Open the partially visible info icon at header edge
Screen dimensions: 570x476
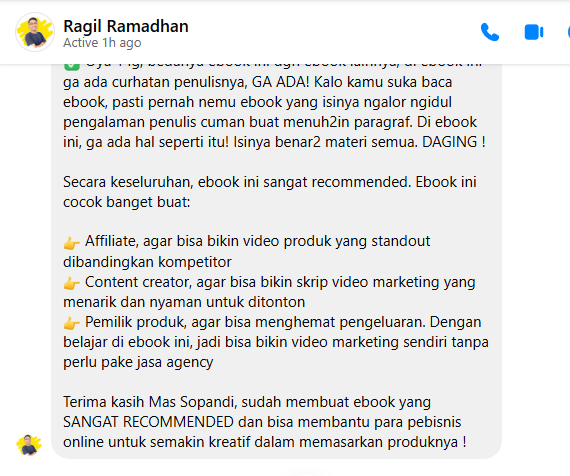pos(569,32)
